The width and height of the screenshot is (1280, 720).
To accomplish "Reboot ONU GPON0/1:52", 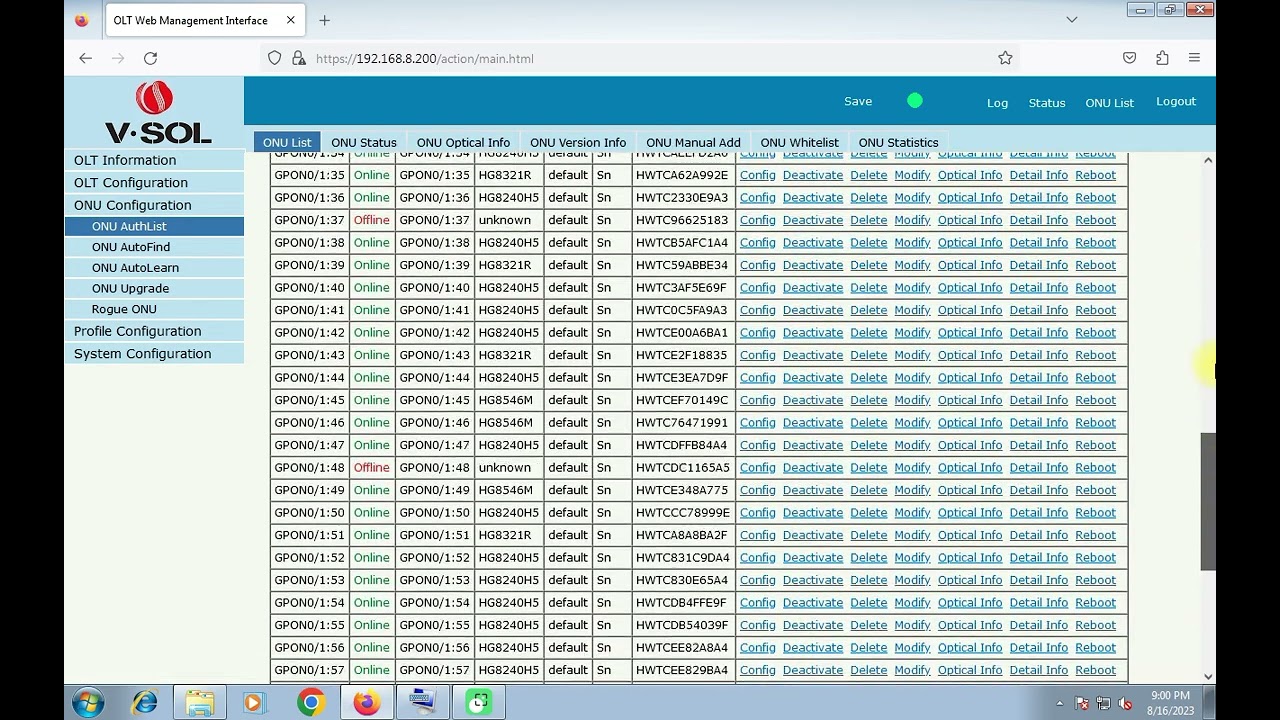I will coord(1095,558).
